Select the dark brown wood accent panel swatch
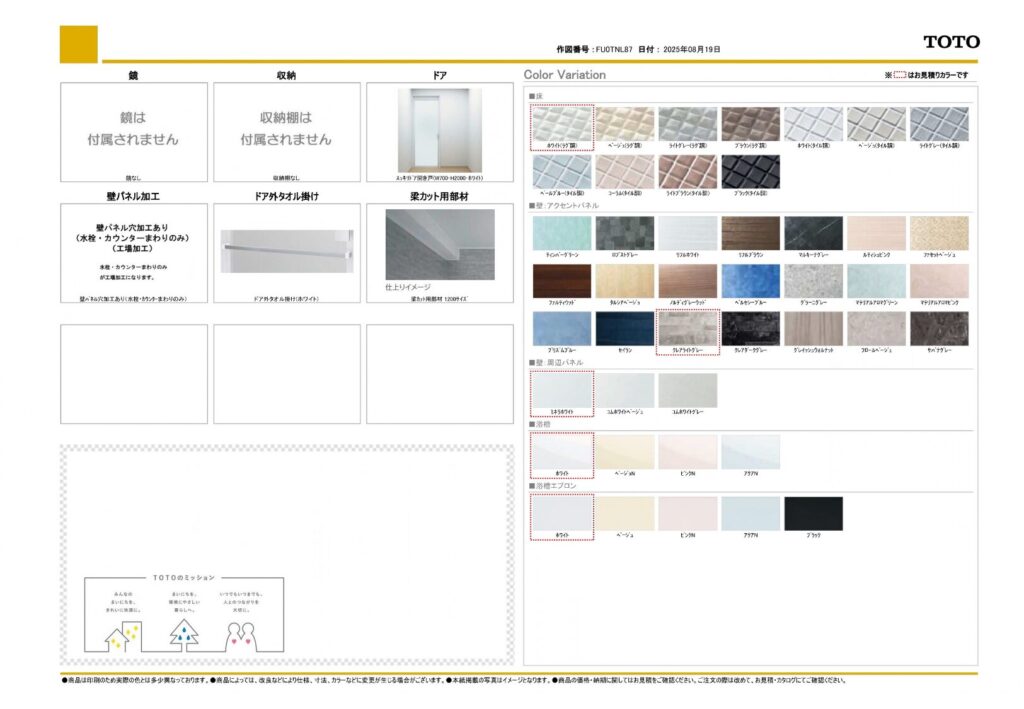This screenshot has width=1024, height=709. coord(562,281)
